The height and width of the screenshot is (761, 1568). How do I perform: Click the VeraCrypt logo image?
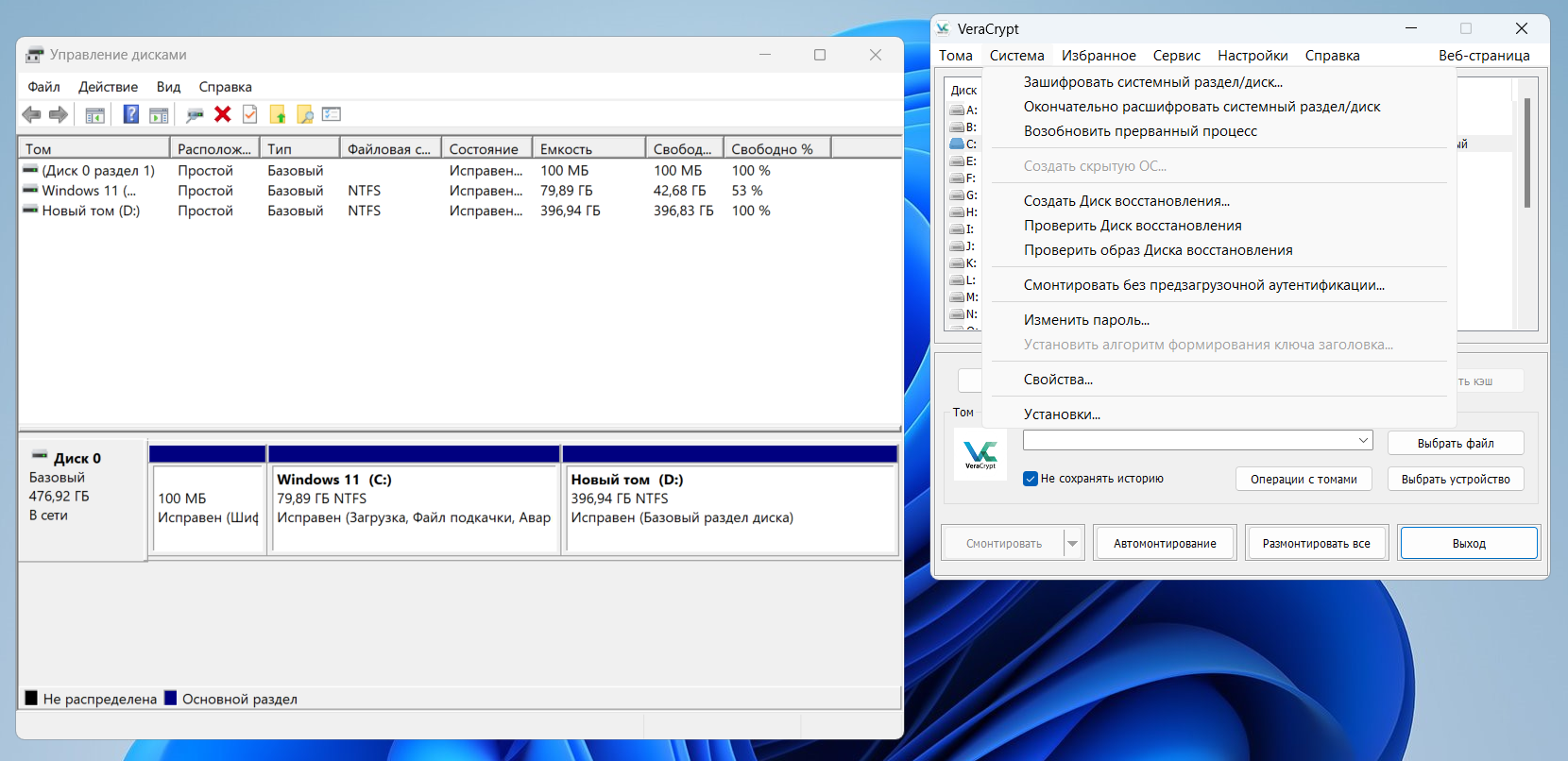tap(980, 454)
